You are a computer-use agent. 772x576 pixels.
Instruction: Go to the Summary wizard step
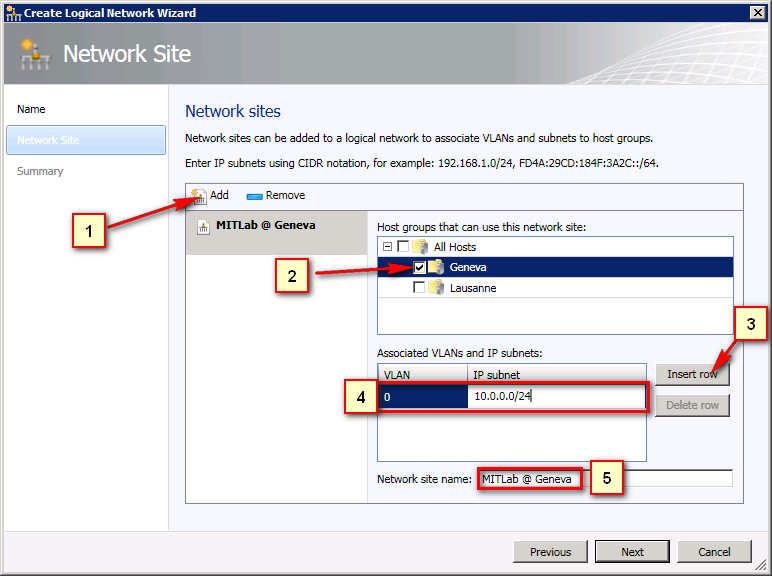point(40,171)
